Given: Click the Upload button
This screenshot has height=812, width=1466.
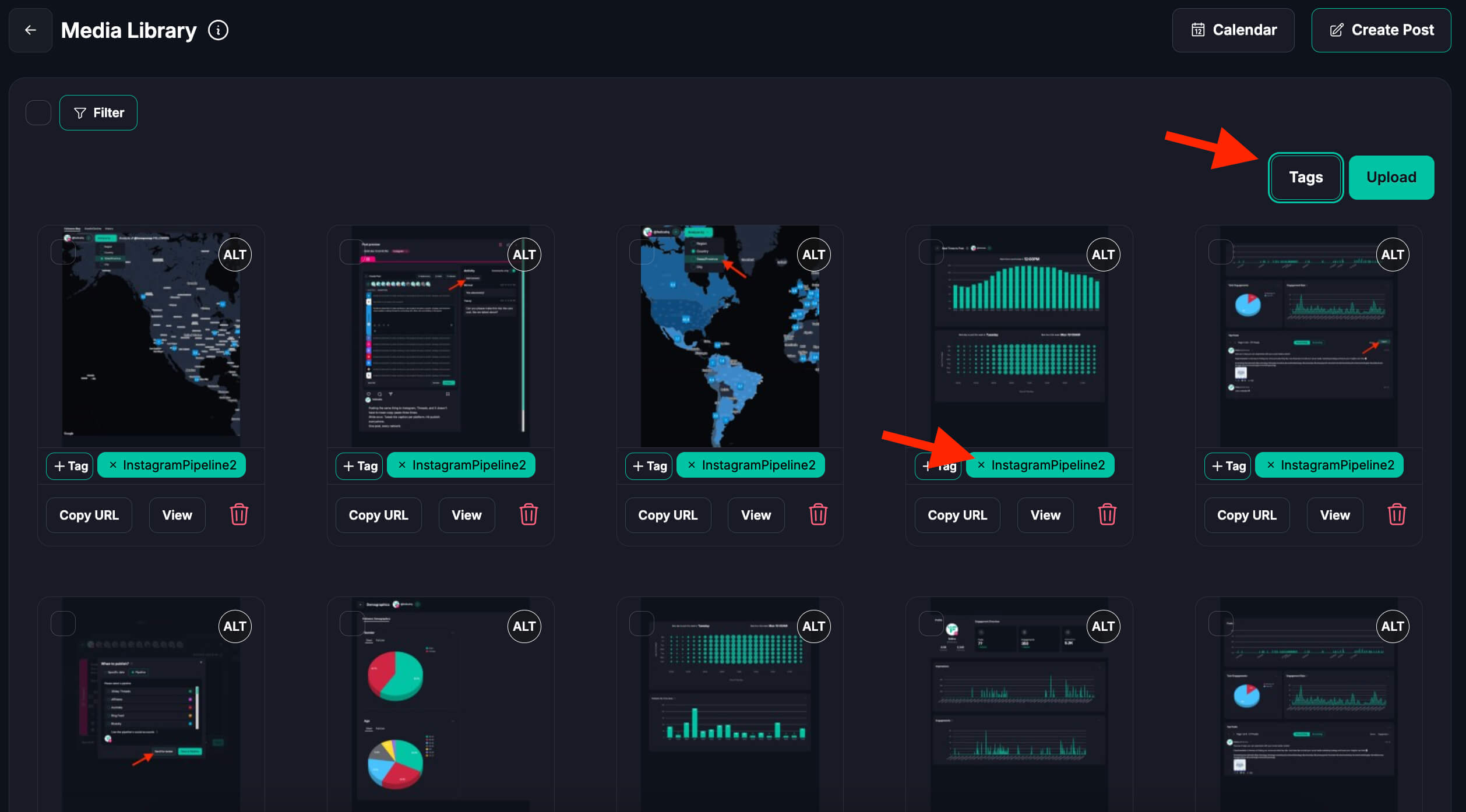Looking at the screenshot, I should pyautogui.click(x=1391, y=177).
